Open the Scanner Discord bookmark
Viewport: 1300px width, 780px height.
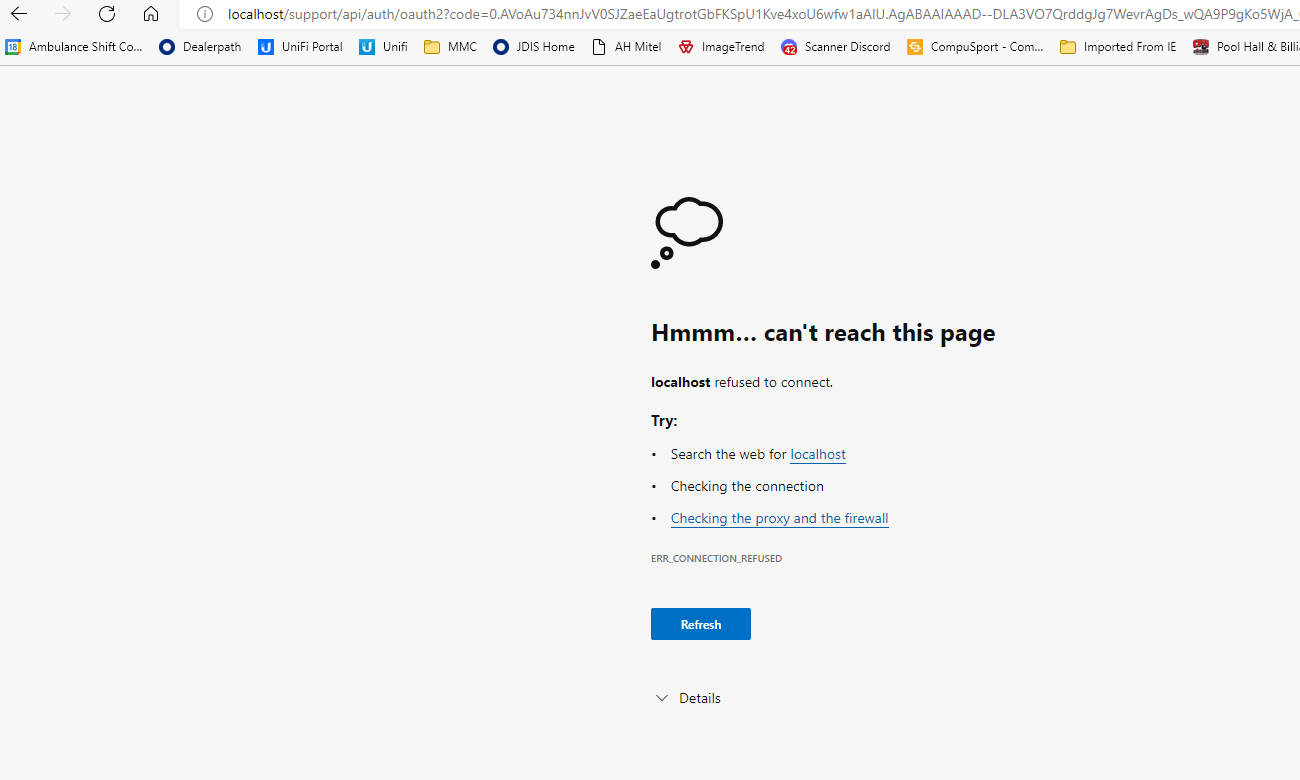(x=836, y=47)
